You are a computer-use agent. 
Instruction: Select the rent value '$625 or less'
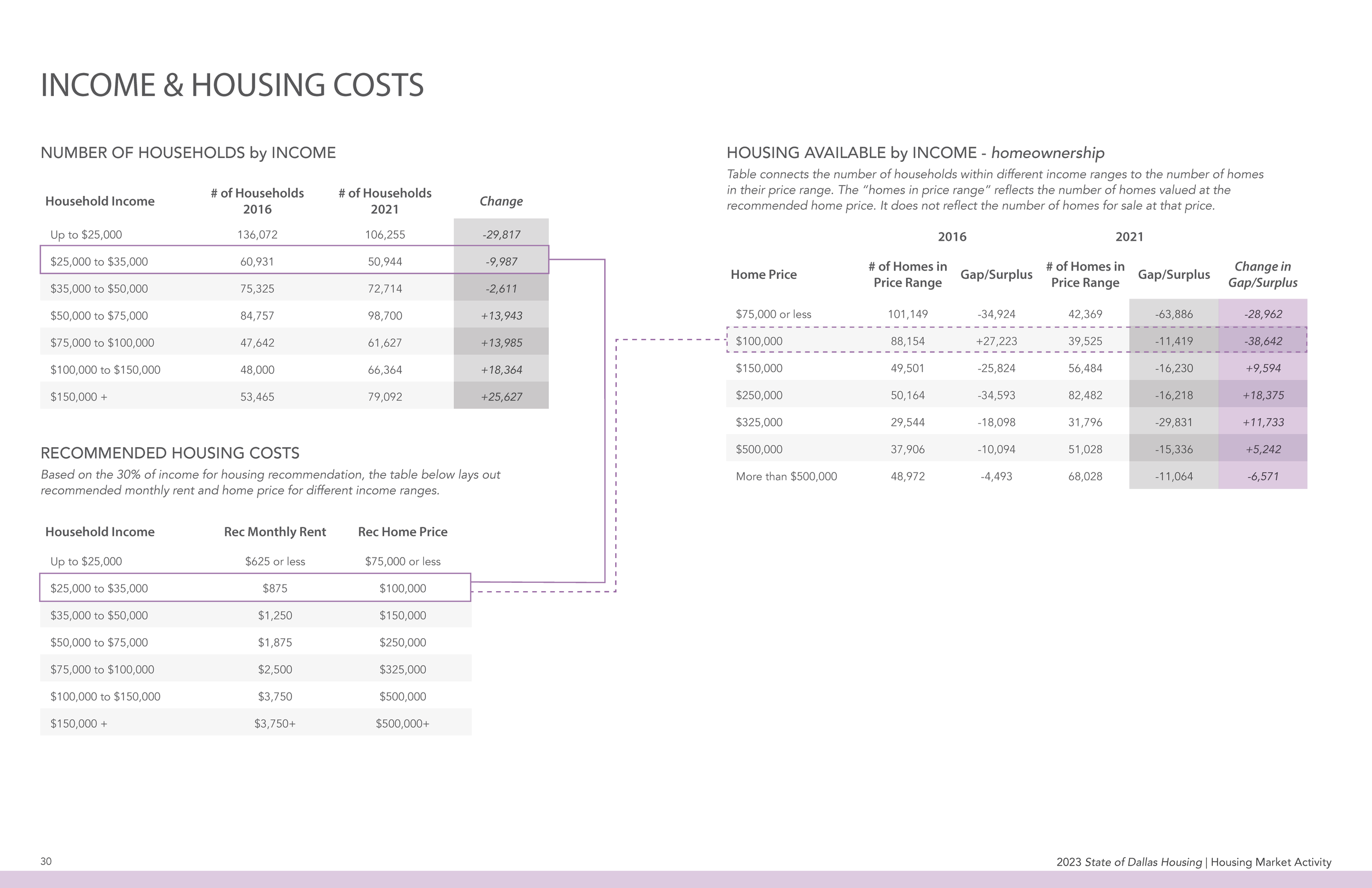(x=275, y=561)
